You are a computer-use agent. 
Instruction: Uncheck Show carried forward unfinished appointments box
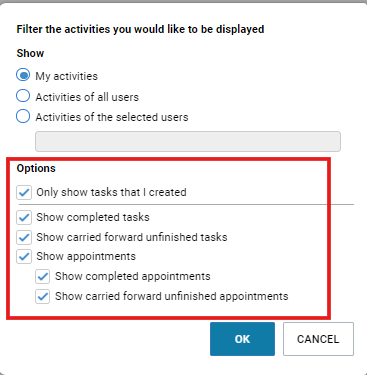coord(43,296)
